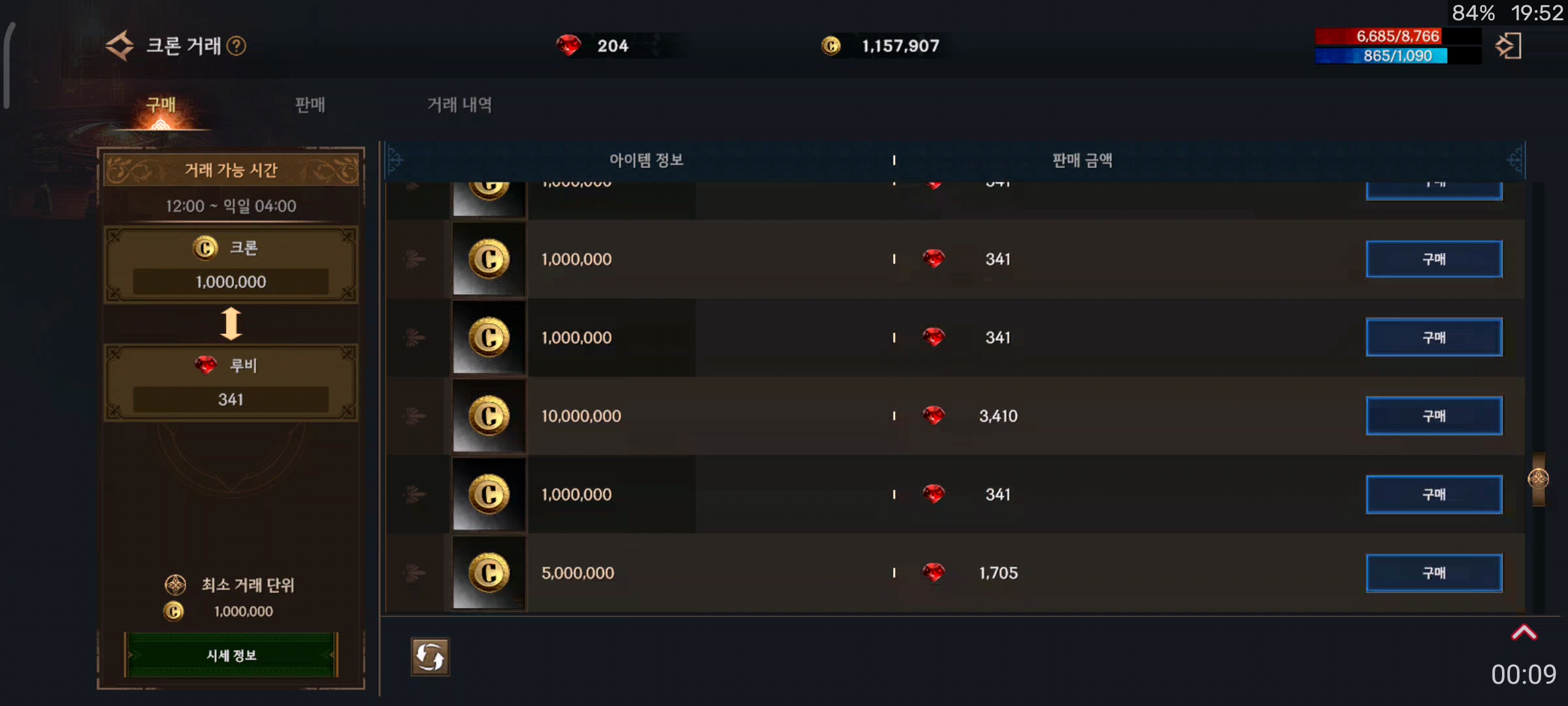This screenshot has width=1568, height=706.
Task: Click the swap arrows between Kron and Ruby
Action: click(x=231, y=323)
